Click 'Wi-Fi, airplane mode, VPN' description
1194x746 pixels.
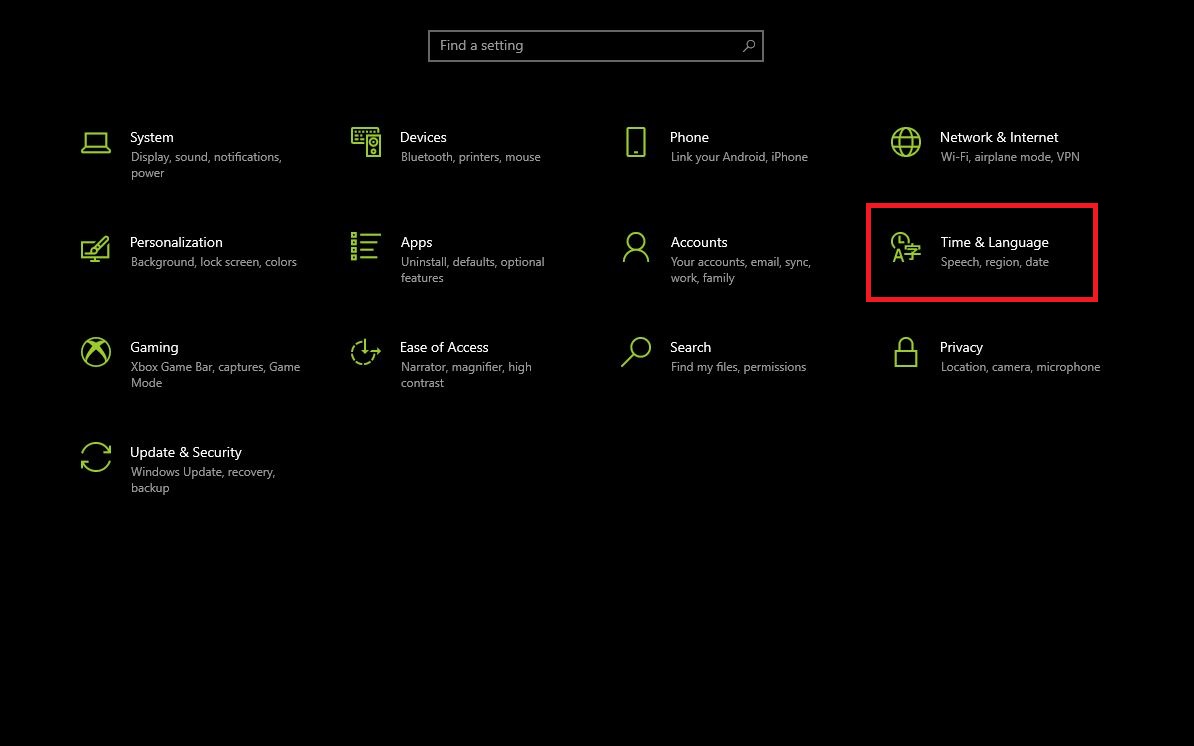pyautogui.click(x=1010, y=157)
